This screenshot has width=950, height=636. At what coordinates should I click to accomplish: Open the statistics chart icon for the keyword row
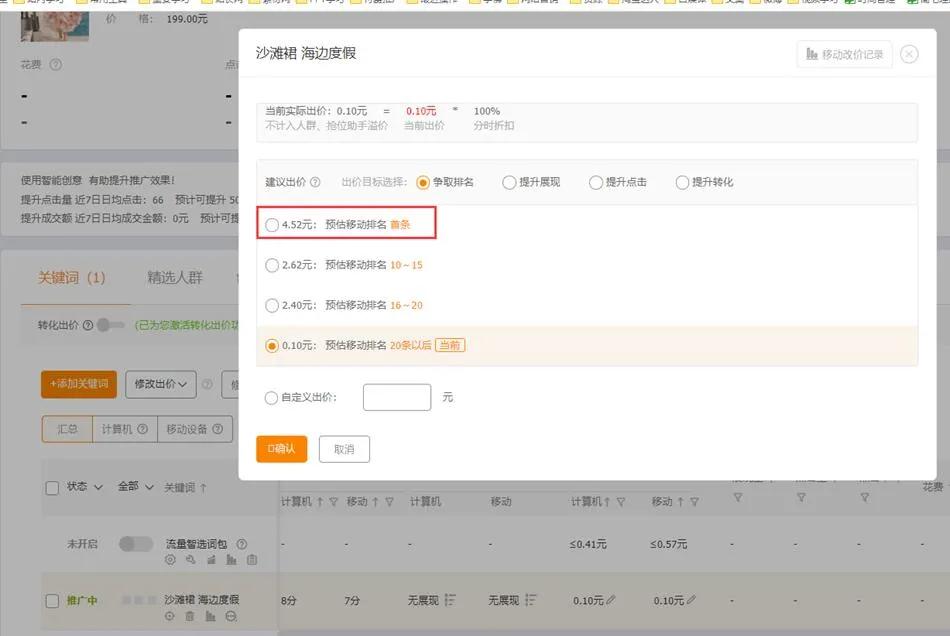pyautogui.click(x=211, y=615)
